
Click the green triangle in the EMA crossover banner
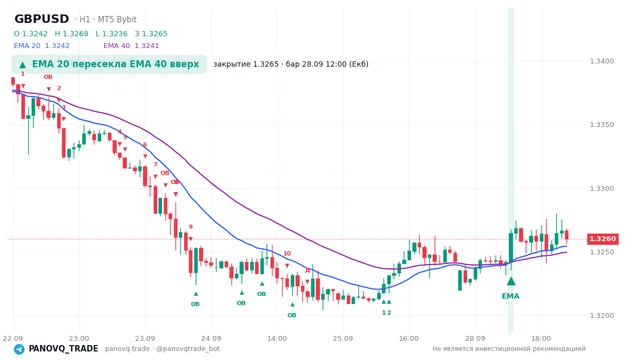coord(23,64)
